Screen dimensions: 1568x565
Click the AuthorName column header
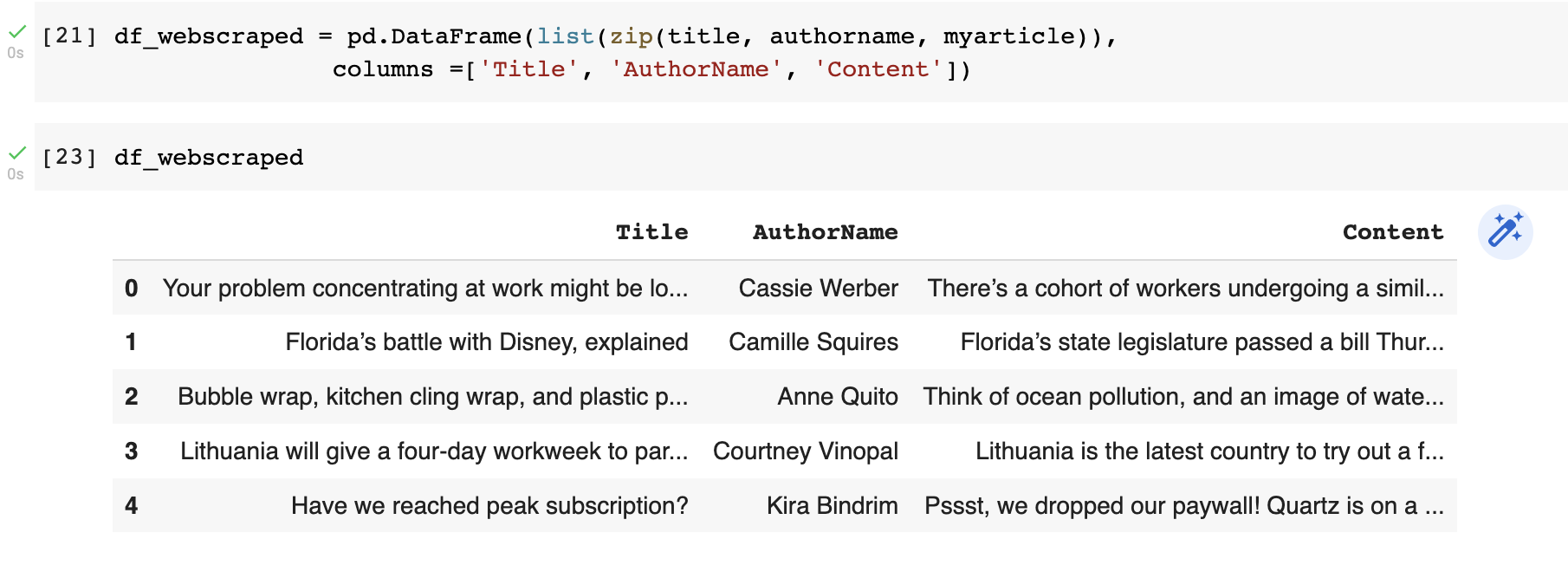click(x=825, y=232)
